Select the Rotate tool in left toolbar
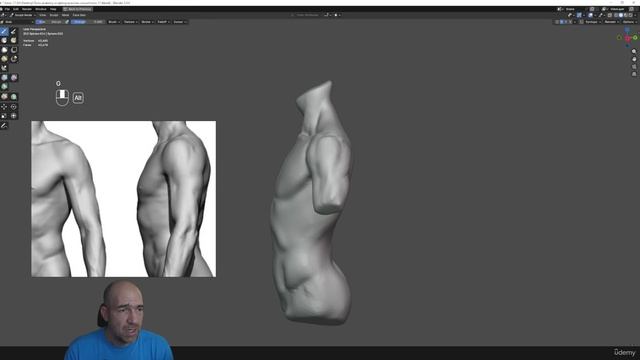Screen dimensions: 640x360 pos(13,107)
